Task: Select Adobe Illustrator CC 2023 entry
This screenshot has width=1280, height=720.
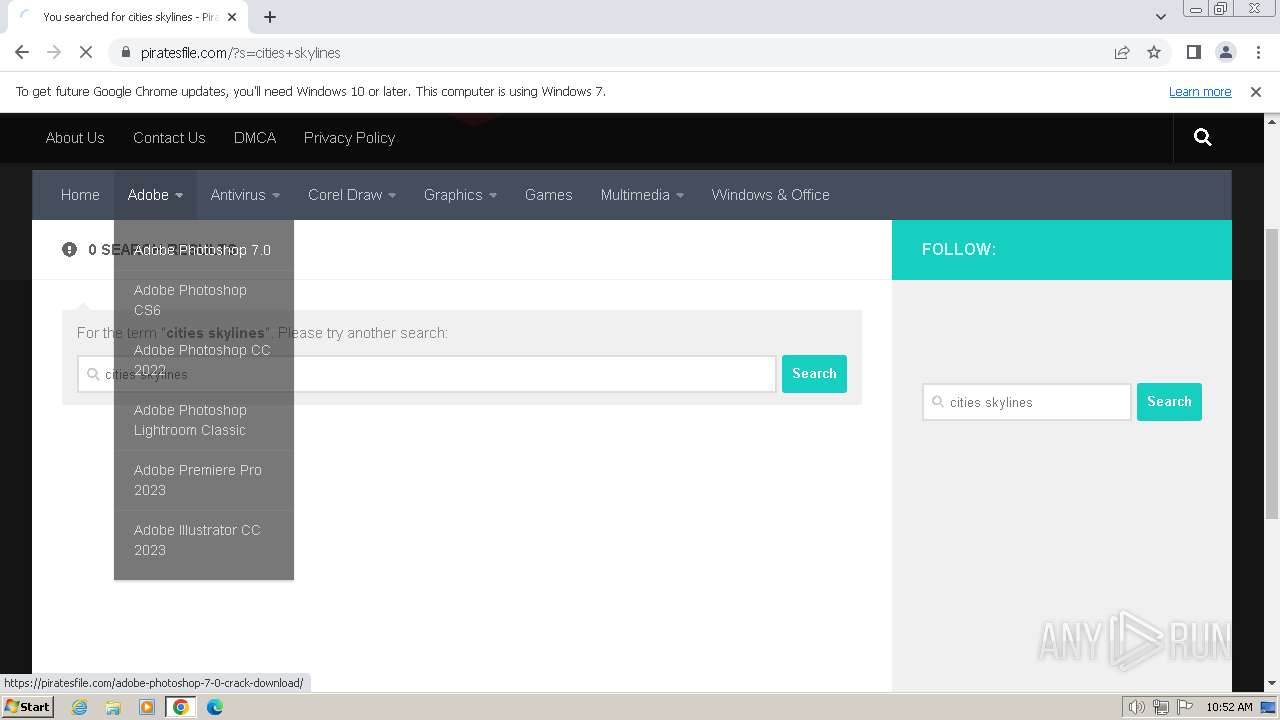Action: coord(204,540)
